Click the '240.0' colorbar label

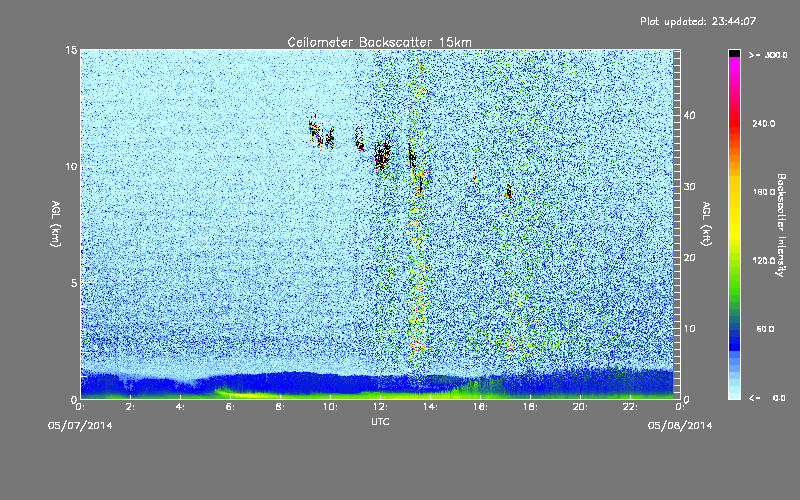pyautogui.click(x=763, y=123)
